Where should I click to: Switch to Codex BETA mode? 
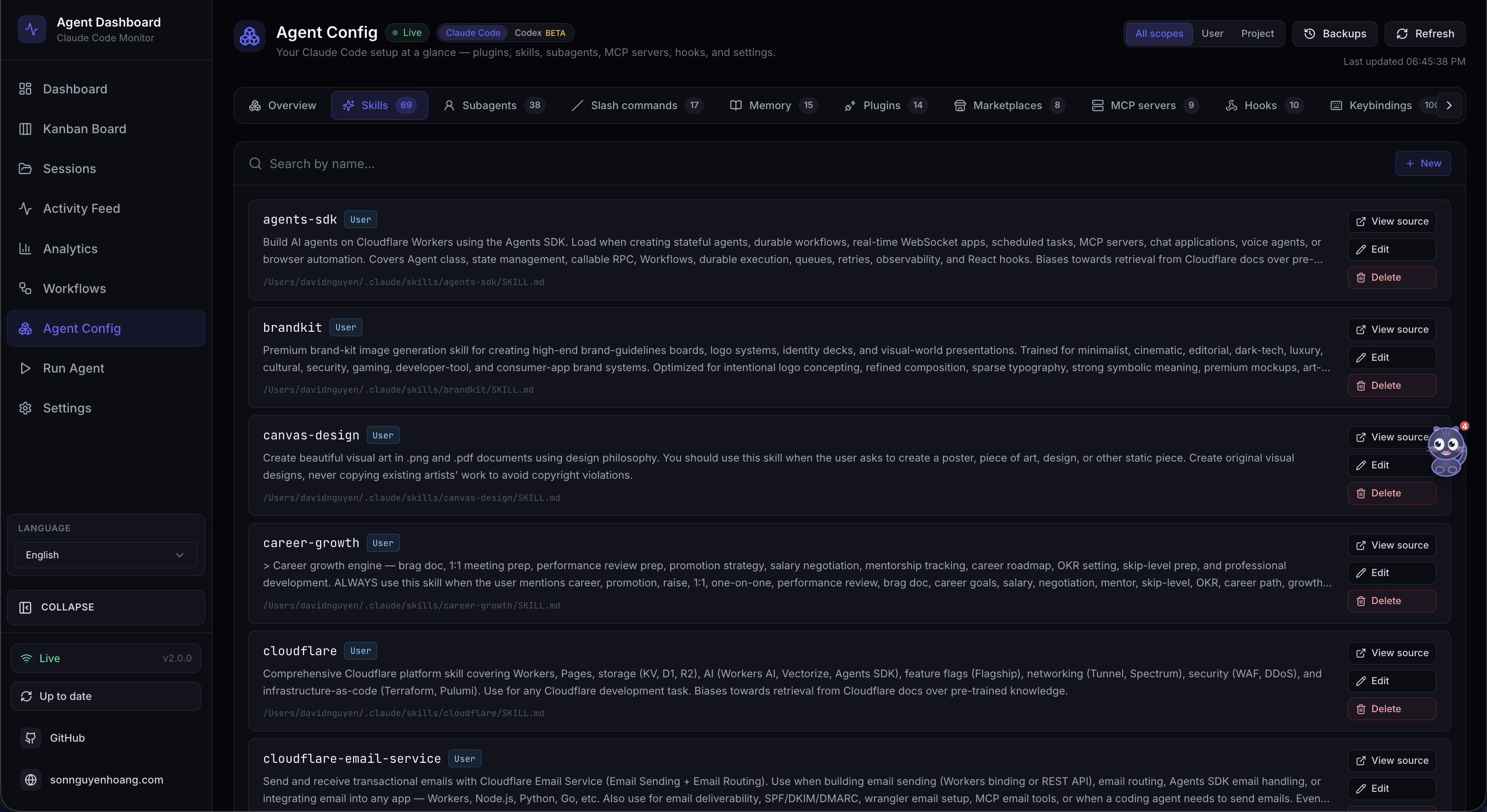[x=540, y=33]
